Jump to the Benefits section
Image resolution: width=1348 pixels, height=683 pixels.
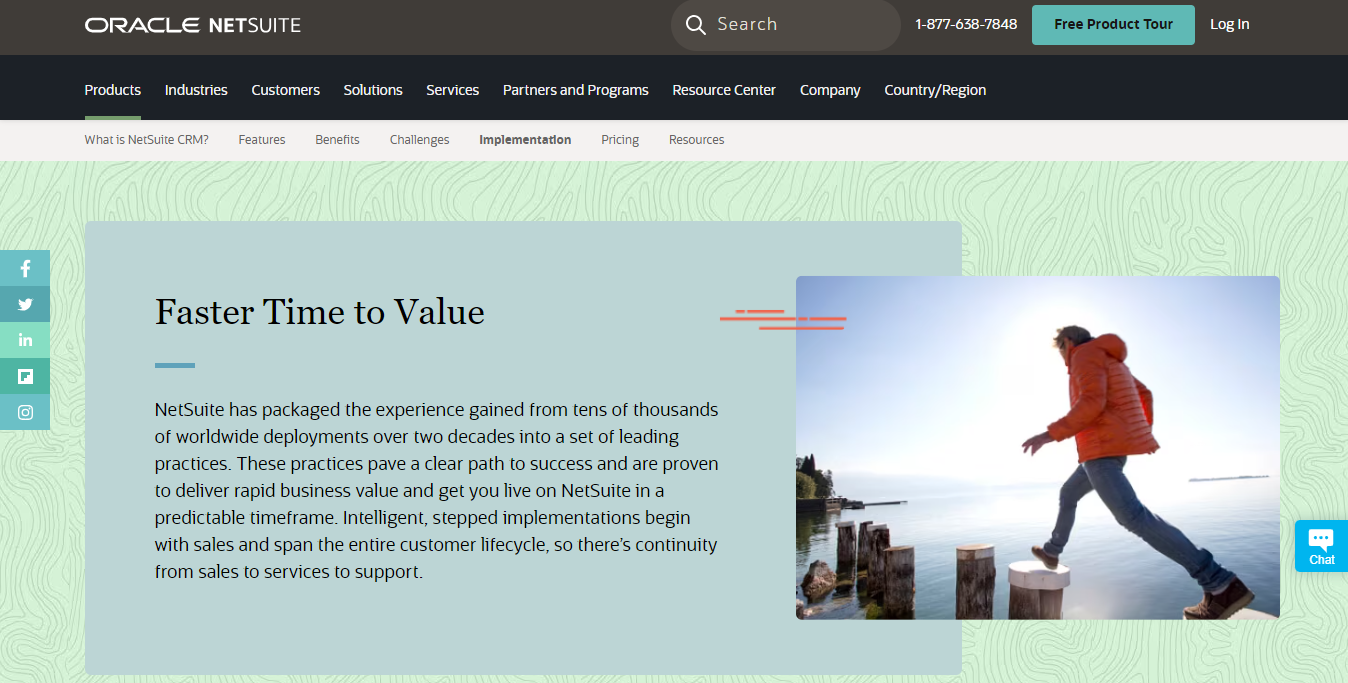pos(337,140)
